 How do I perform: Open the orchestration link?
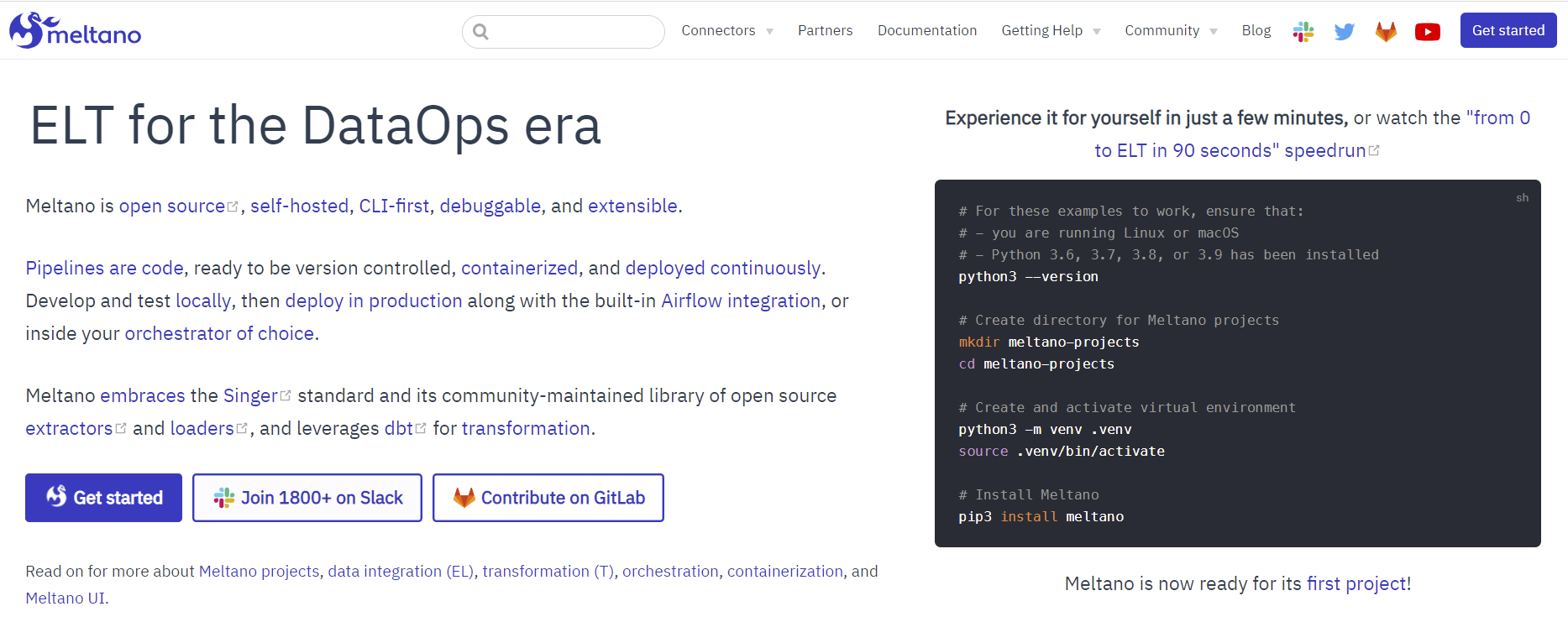pyautogui.click(x=670, y=571)
